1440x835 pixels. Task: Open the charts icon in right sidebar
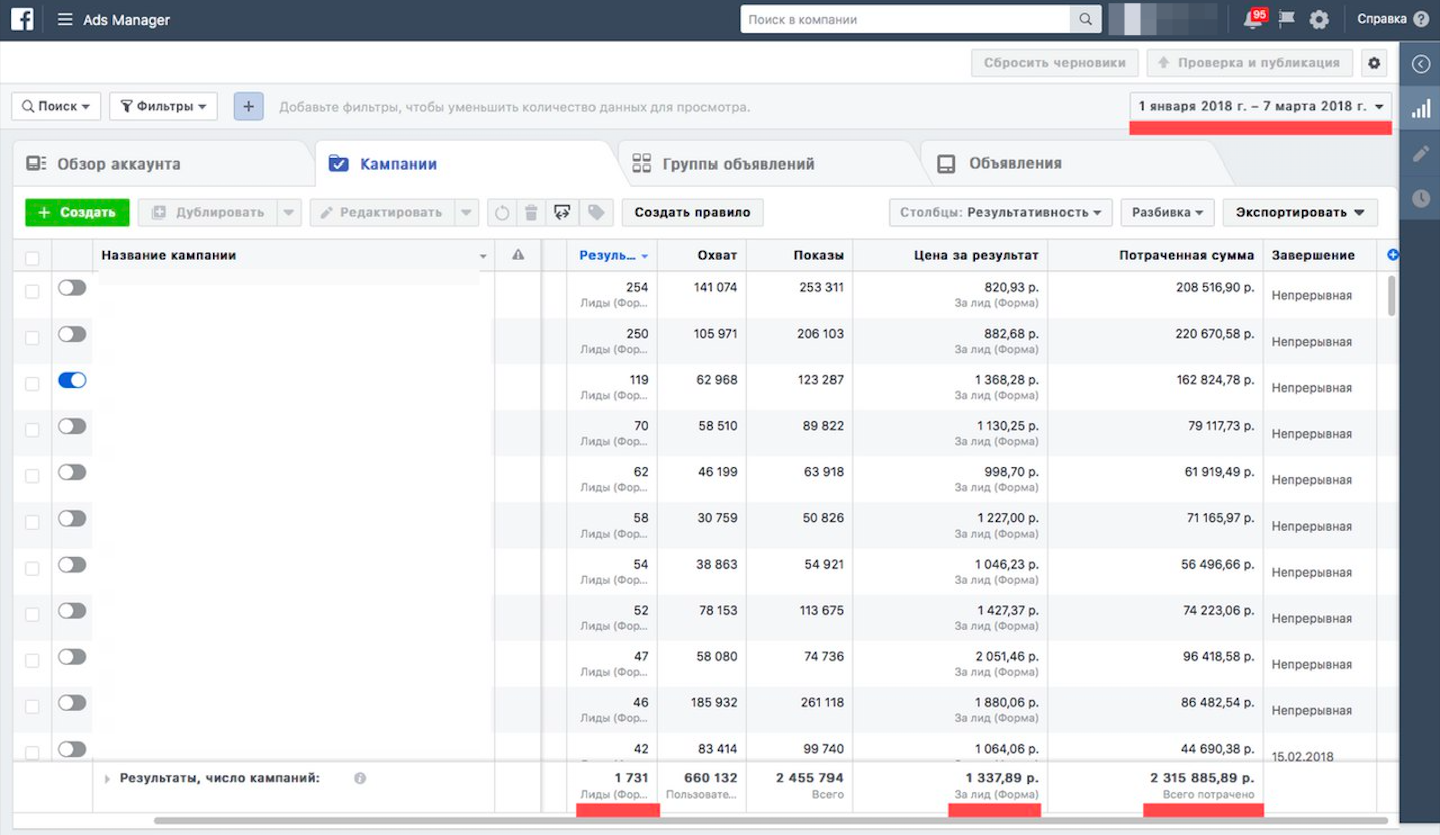click(x=1420, y=109)
